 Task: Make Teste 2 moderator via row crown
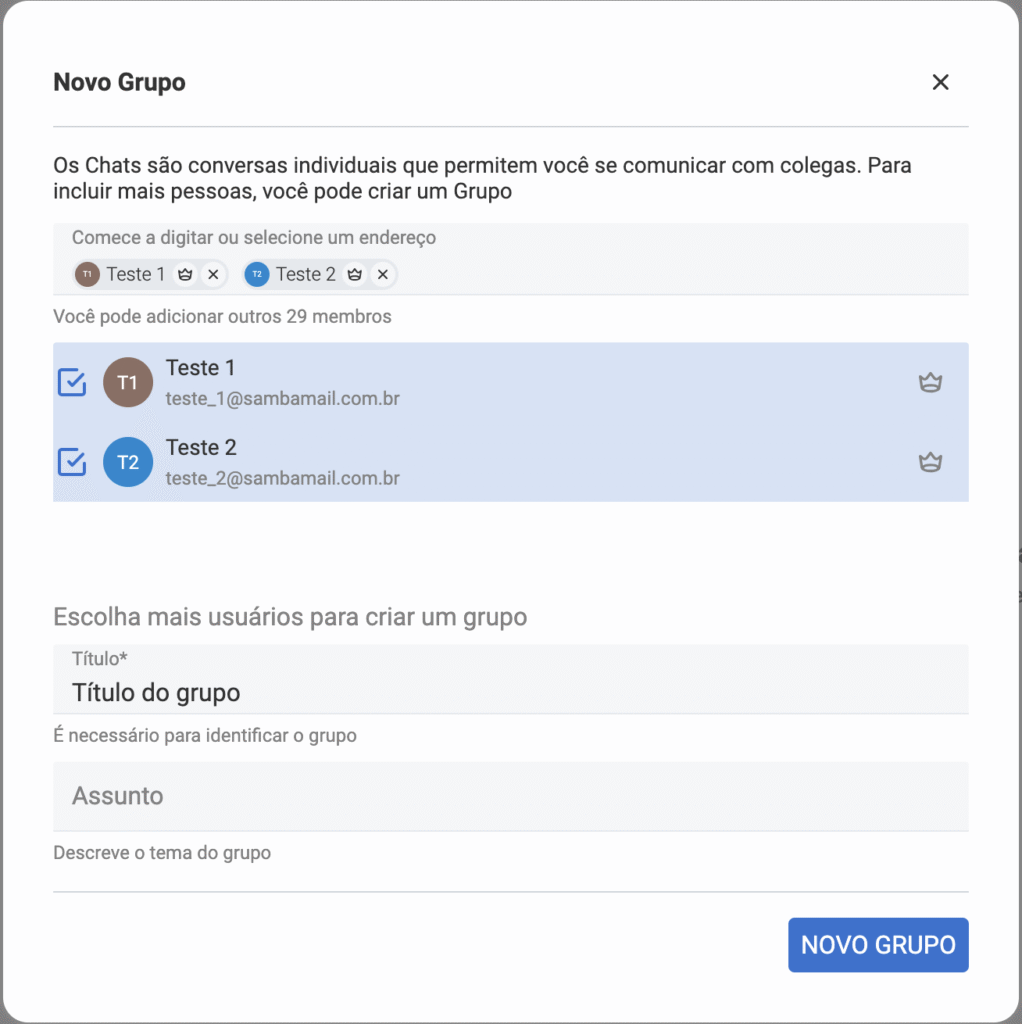point(930,462)
